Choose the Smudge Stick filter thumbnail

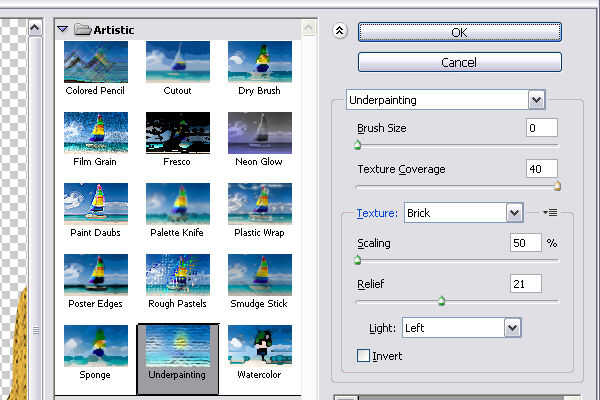260,275
